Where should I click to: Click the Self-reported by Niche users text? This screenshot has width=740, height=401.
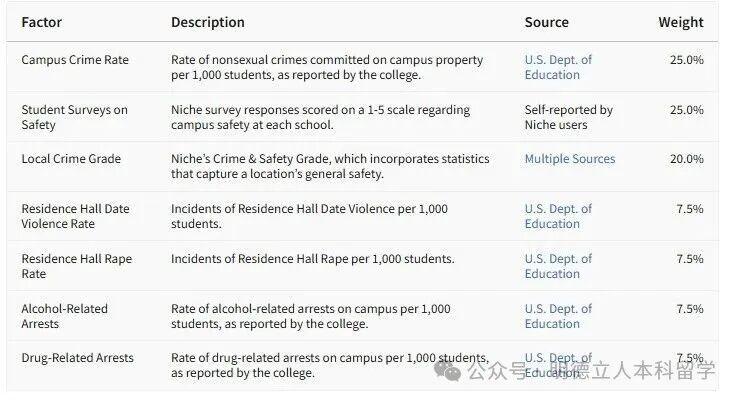[568, 117]
